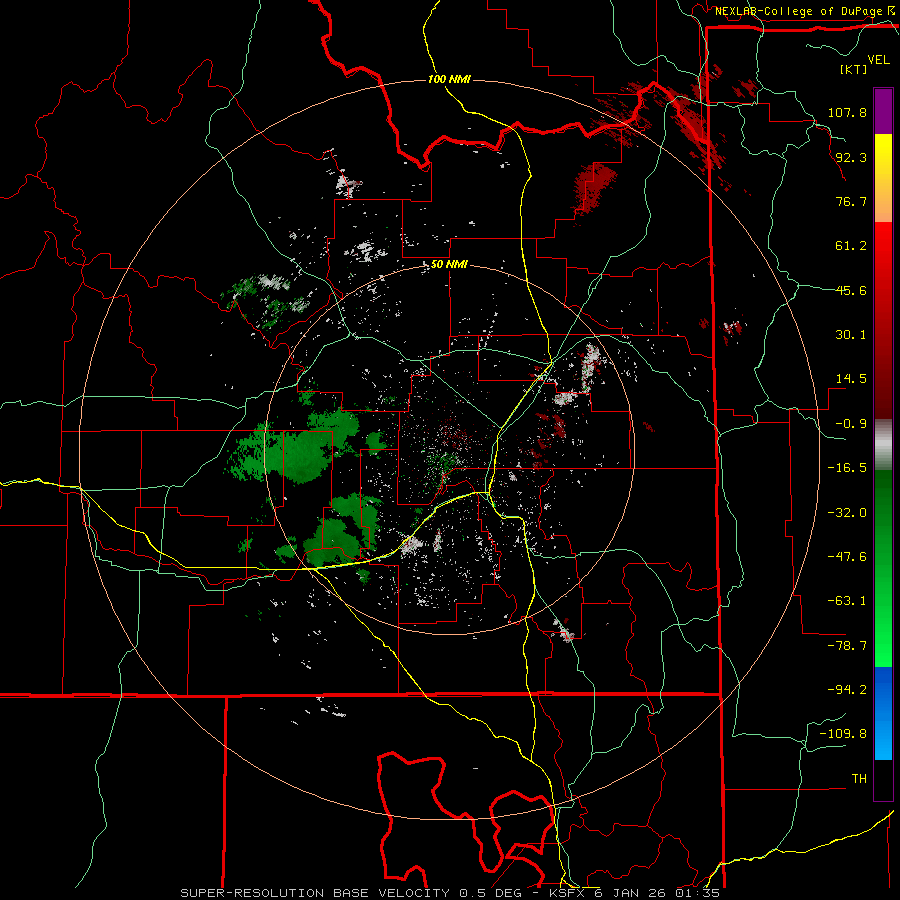Click the 61.2 velocity scale value

(851, 246)
